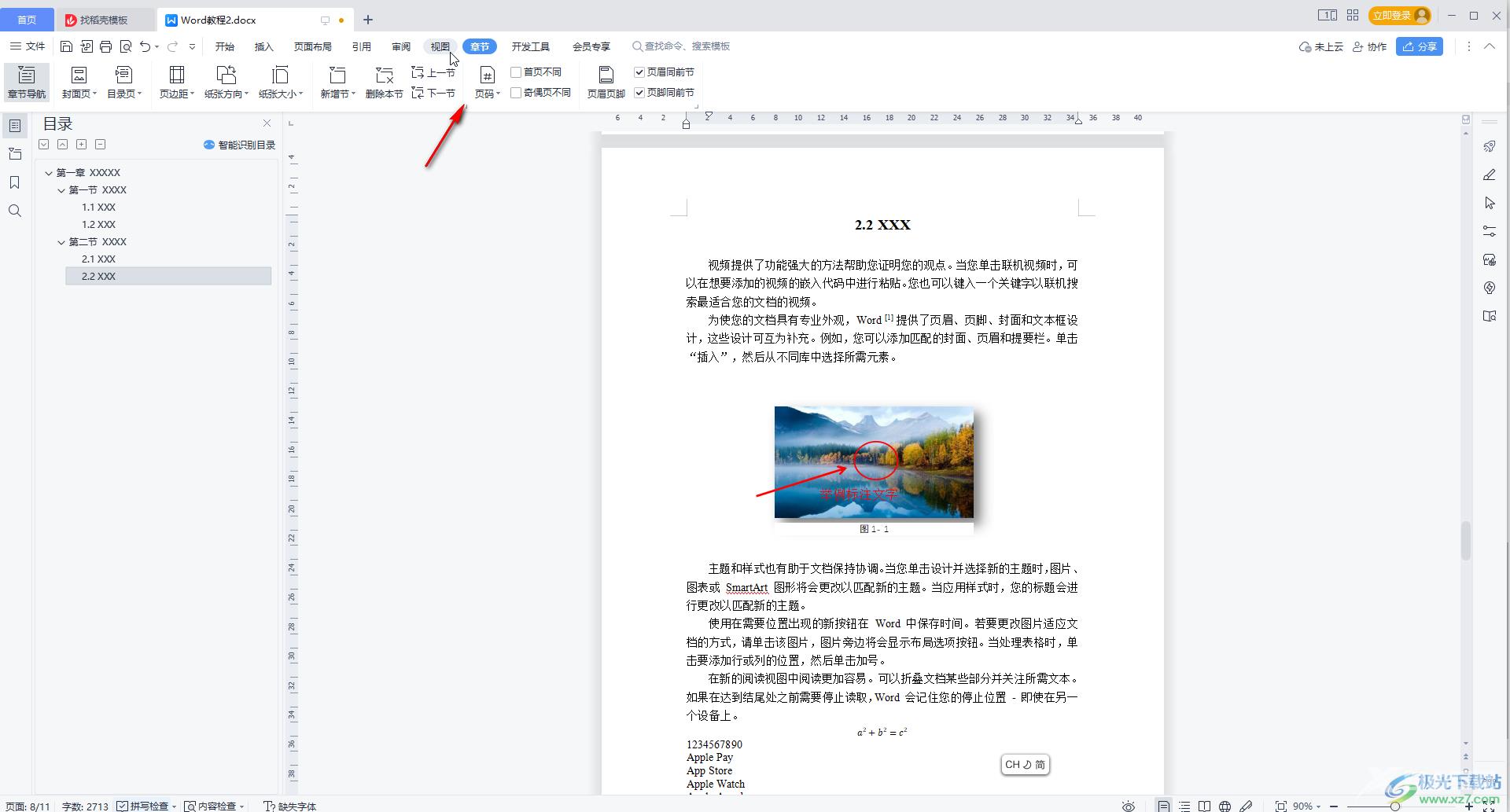Click the 分享 share button
This screenshot has height=812, width=1510.
coord(1420,46)
